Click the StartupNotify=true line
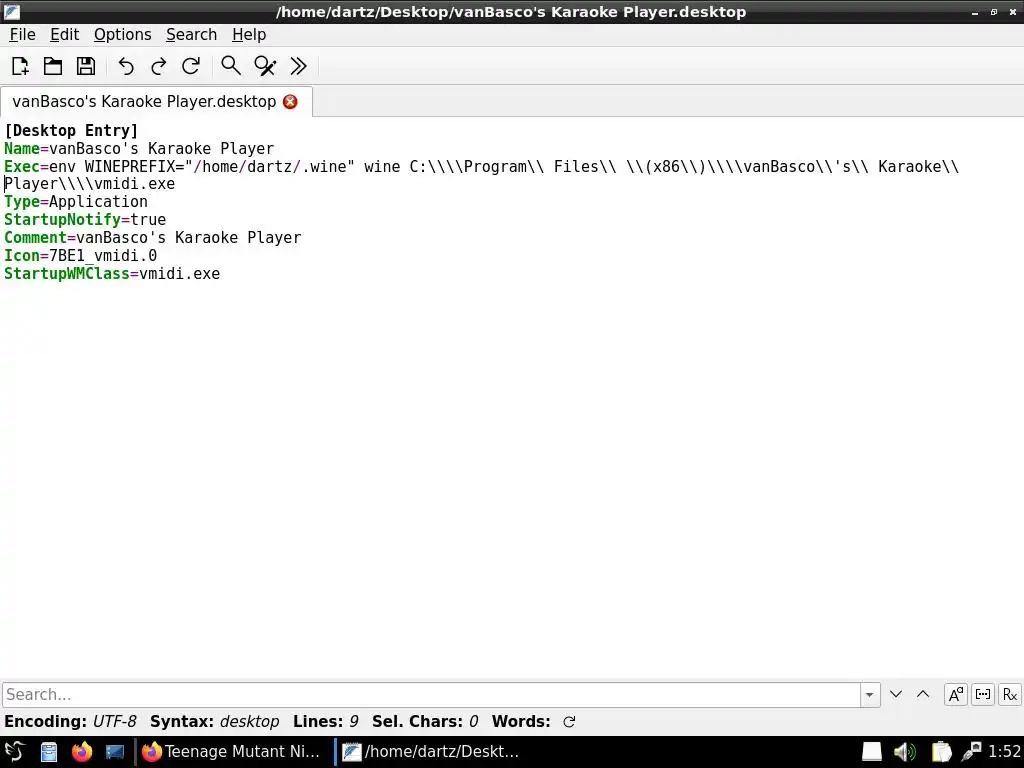1024x768 pixels. click(85, 219)
